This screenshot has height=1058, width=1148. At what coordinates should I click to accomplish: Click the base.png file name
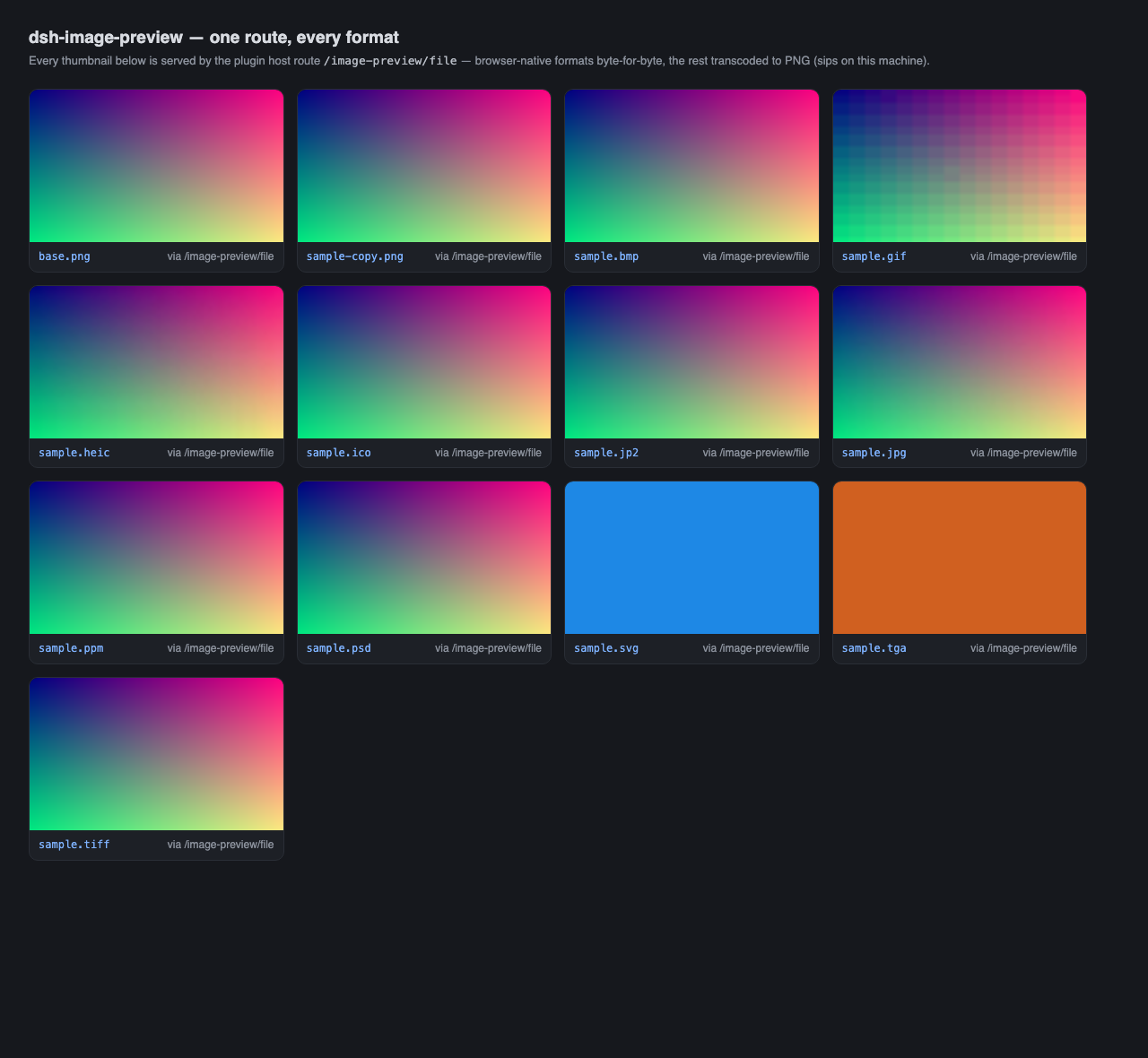pos(65,256)
